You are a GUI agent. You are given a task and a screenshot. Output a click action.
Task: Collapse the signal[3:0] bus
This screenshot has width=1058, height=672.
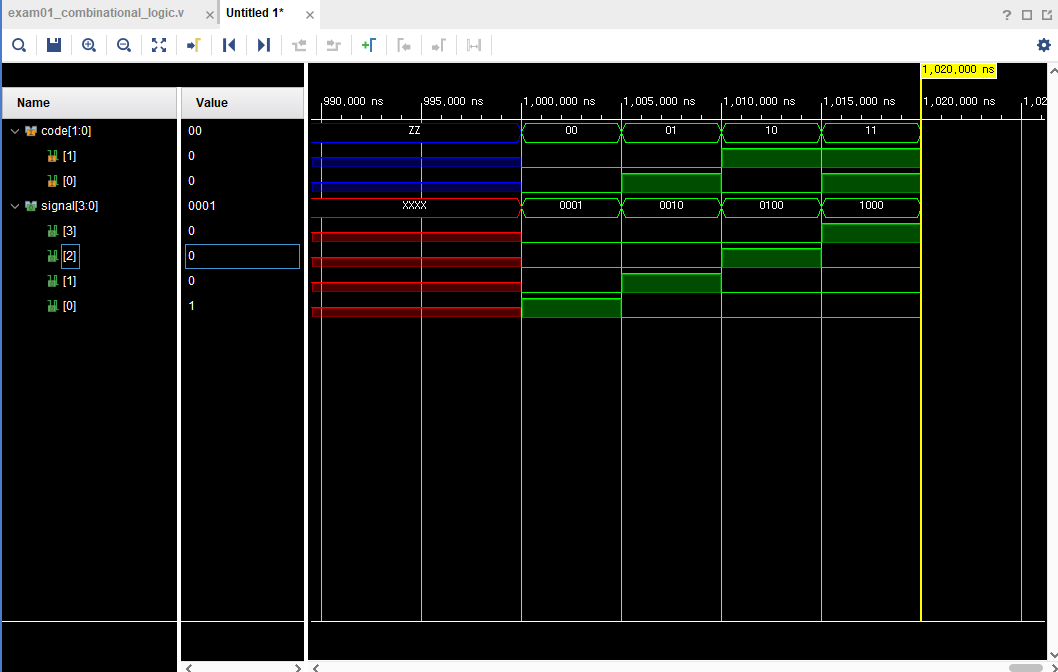[x=15, y=205]
